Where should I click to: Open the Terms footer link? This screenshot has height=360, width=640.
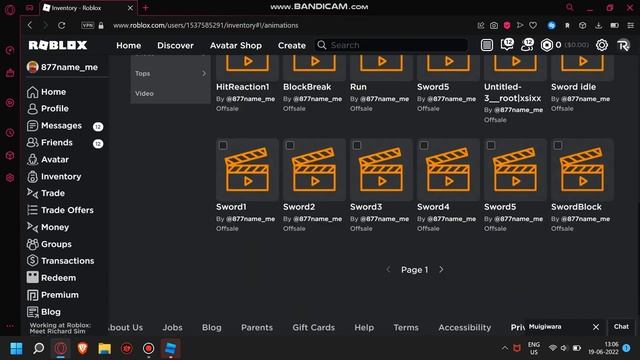point(406,327)
